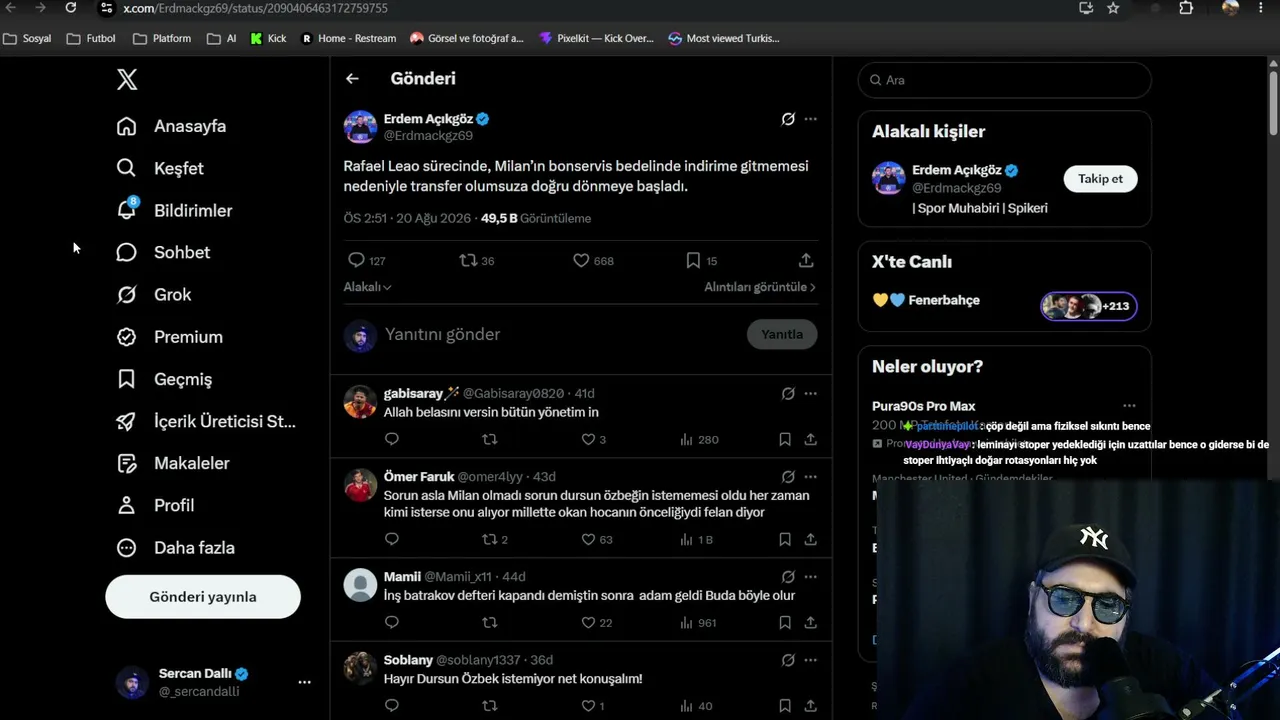Open more options on Erdem Açıkgöz's post
The width and height of the screenshot is (1280, 720).
tap(811, 119)
